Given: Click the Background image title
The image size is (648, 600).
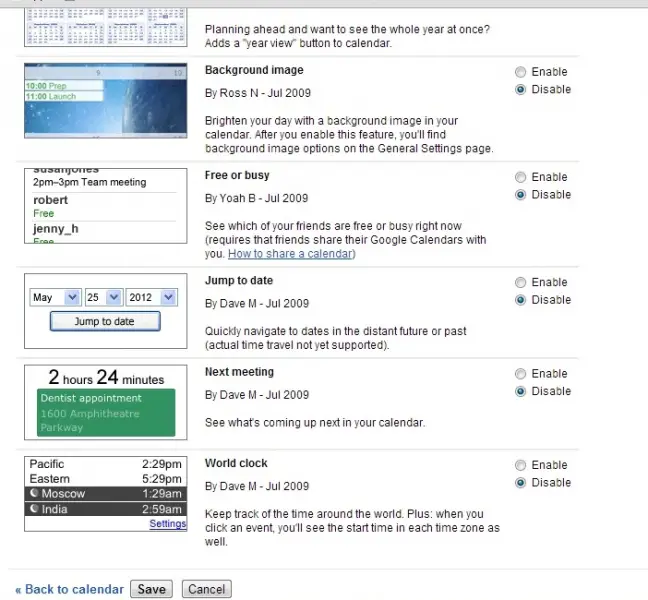Looking at the screenshot, I should click(254, 70).
